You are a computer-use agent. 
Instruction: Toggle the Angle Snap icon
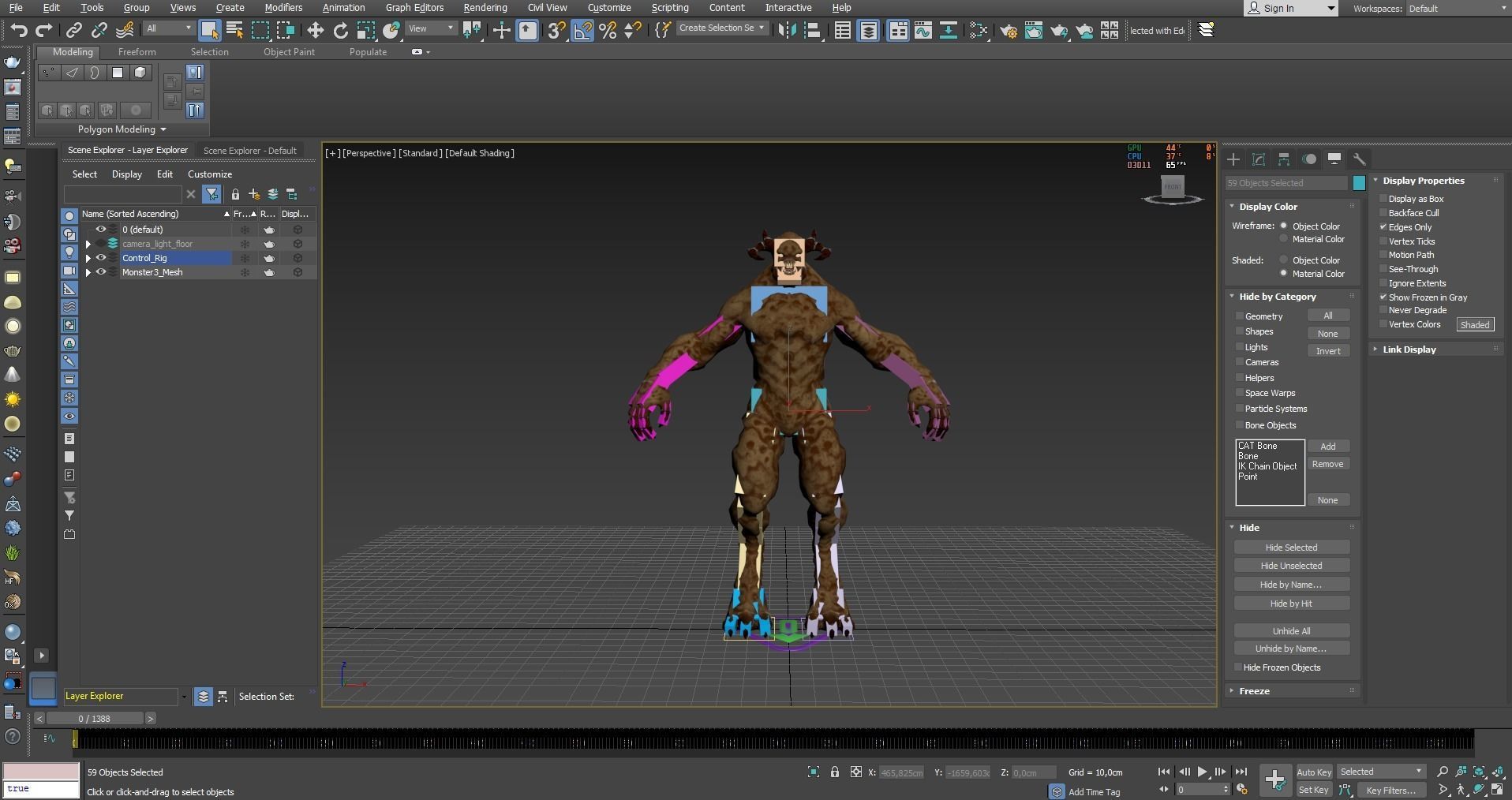[582, 30]
